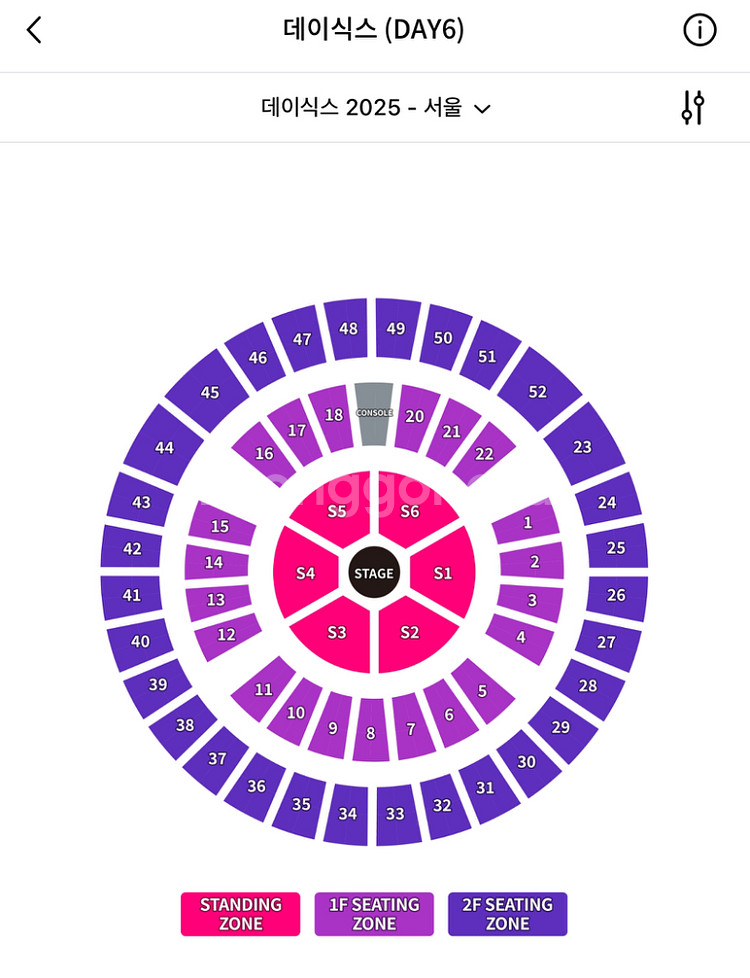
Task: Click the 1F SEATING ZONE legend swatch
Action: [374, 914]
